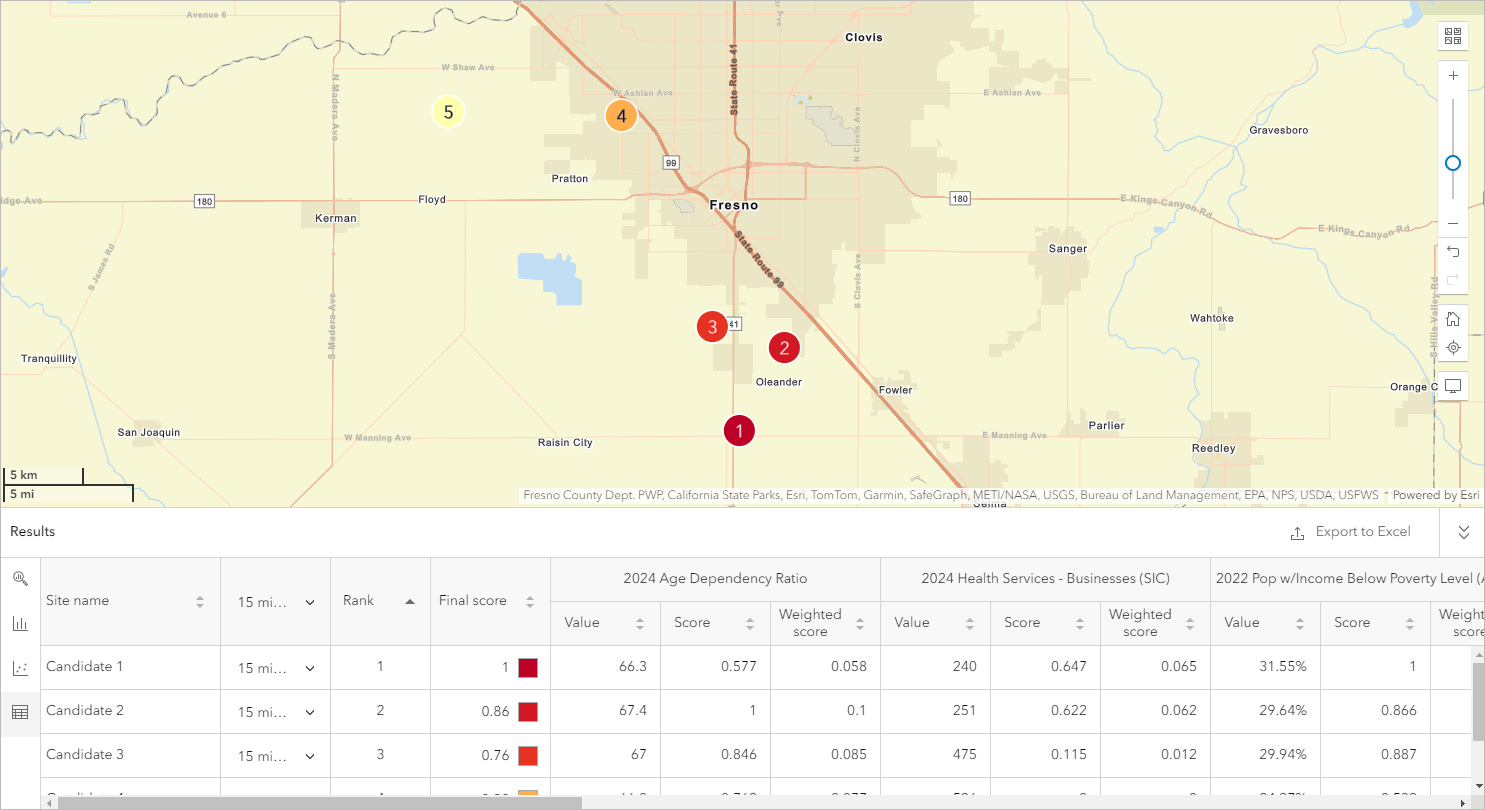Undo the last map action
Viewport: 1485px width, 810px height.
(1452, 251)
